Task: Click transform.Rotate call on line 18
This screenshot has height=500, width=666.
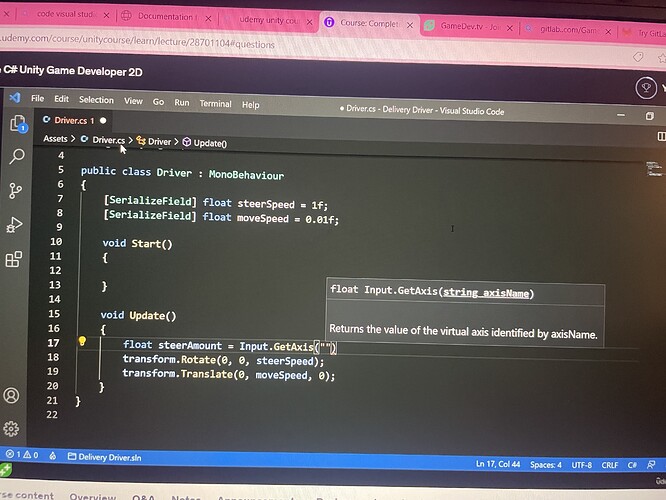Action: click(223, 360)
